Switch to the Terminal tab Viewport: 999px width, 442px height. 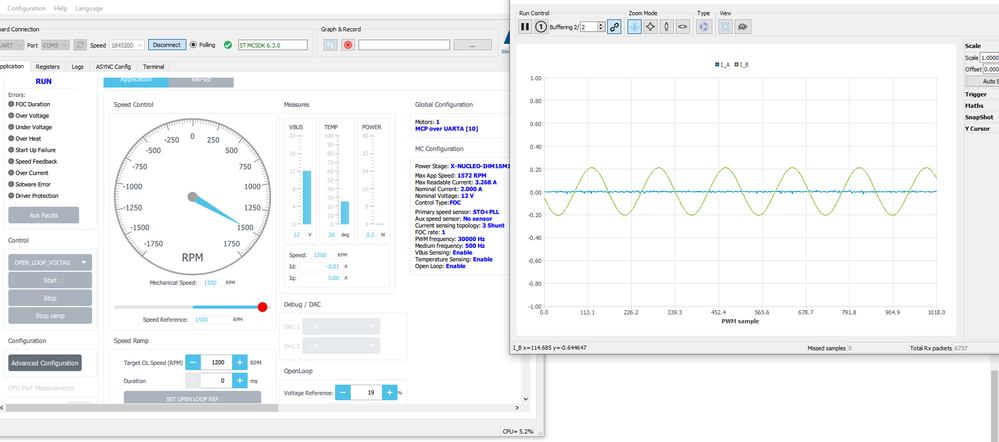point(154,66)
